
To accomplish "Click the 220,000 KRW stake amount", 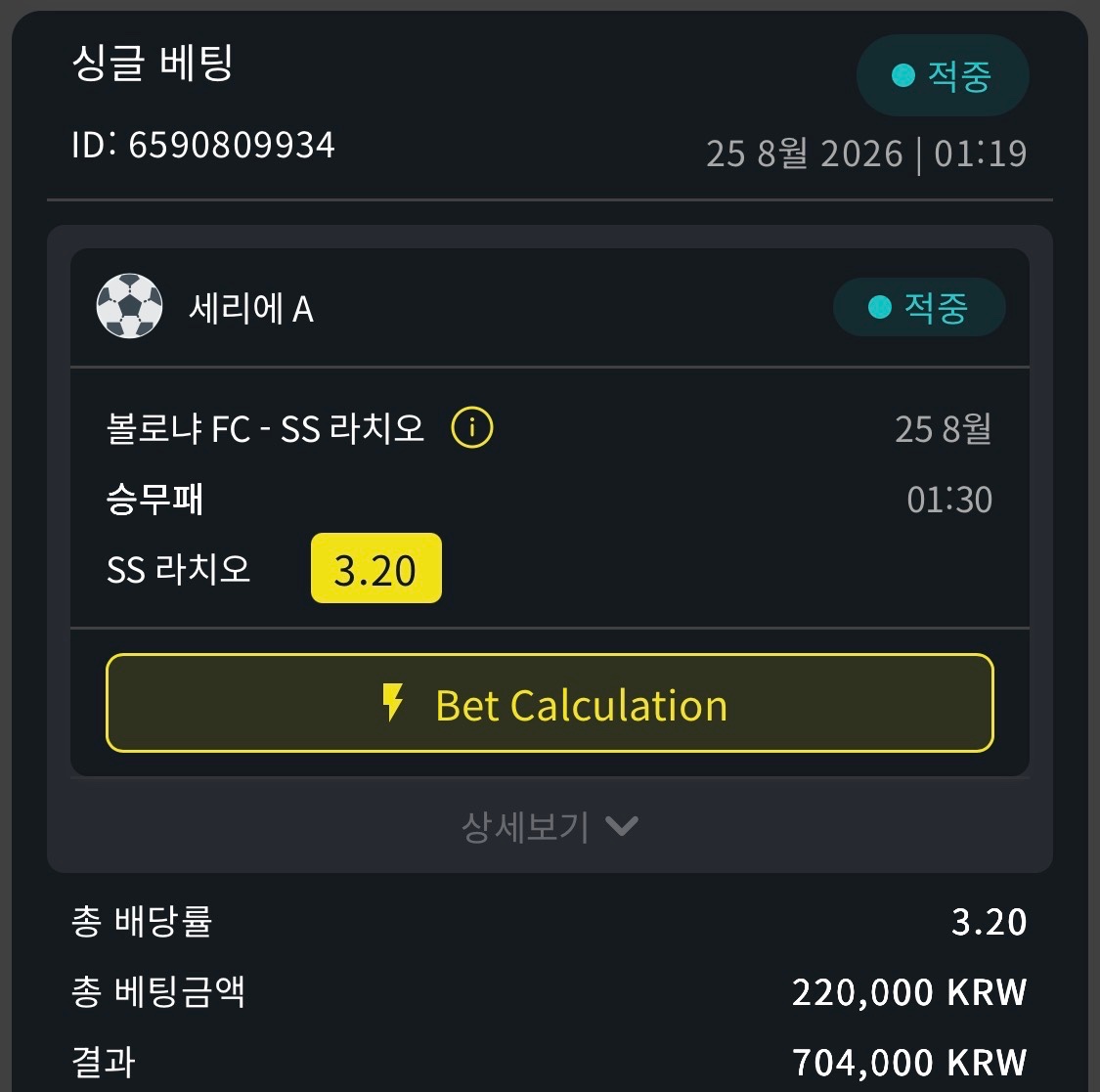I will (909, 991).
